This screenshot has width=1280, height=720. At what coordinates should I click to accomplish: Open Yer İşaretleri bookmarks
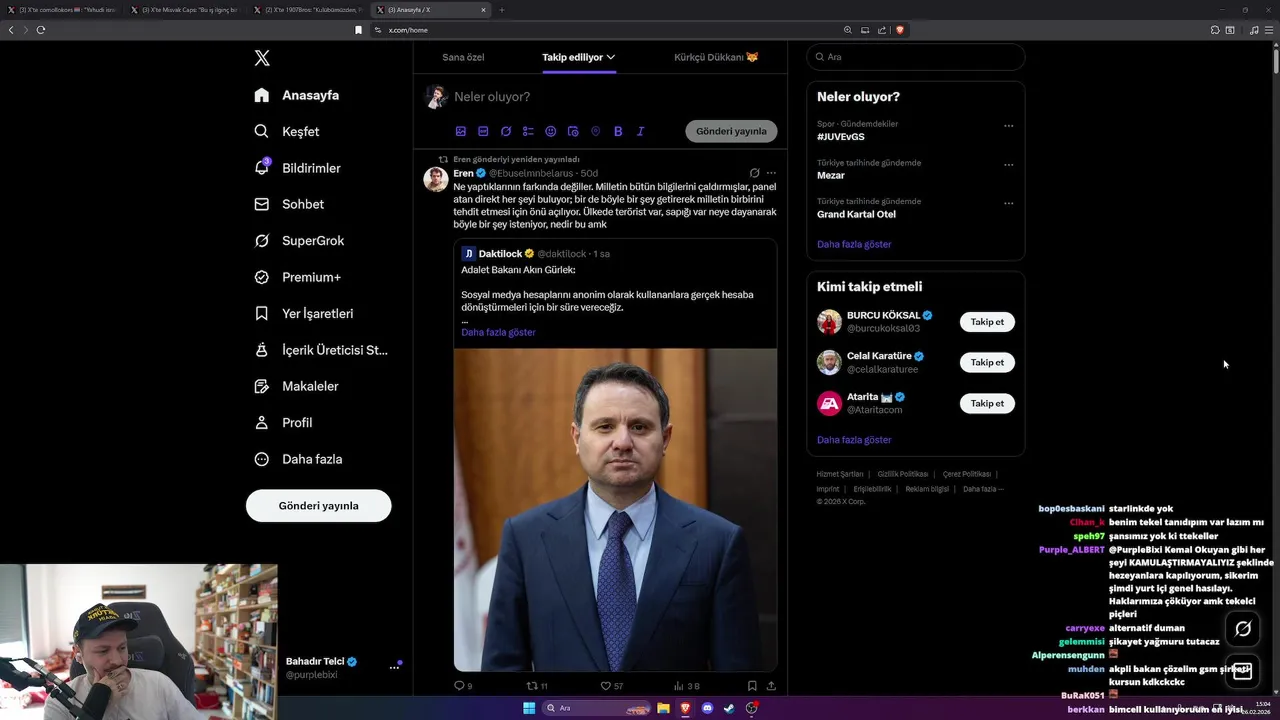point(303,313)
